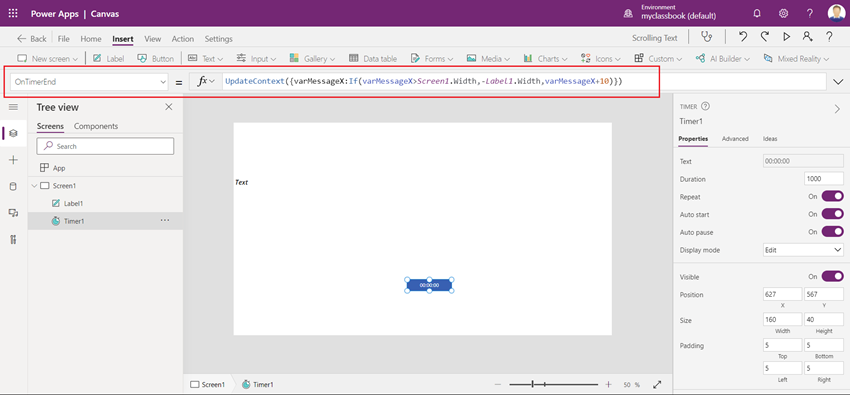Viewport: 850px width, 395px height.
Task: Expand the formula bar chevron
Action: pyautogui.click(x=838, y=82)
